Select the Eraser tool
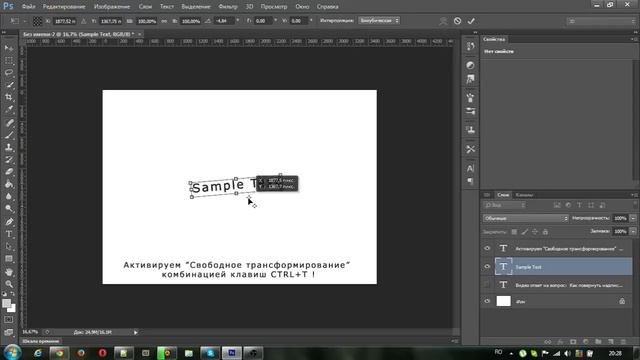 click(9, 172)
